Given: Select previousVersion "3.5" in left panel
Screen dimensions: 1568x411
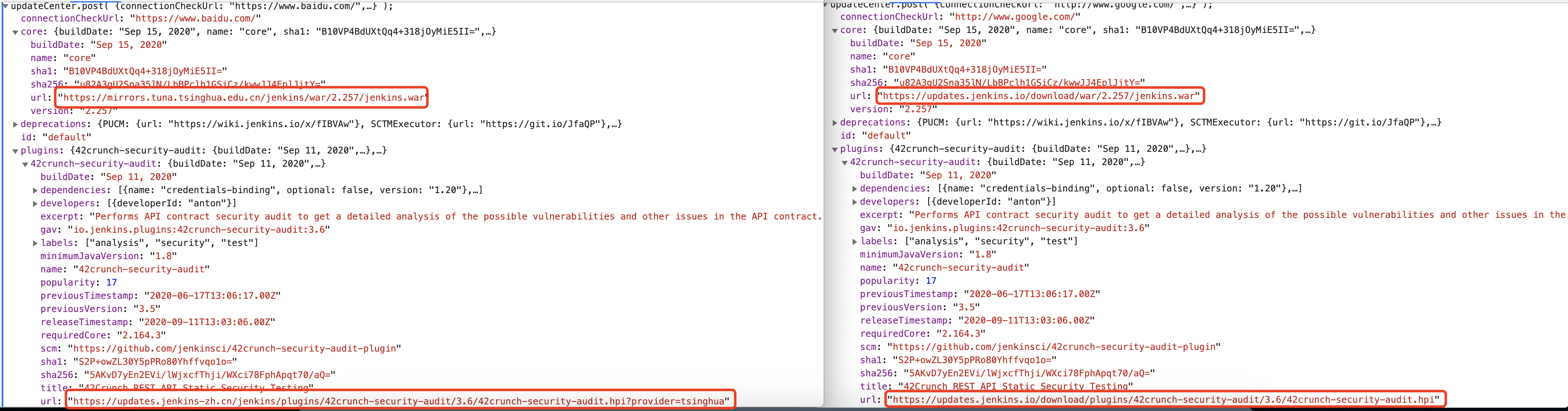Looking at the screenshot, I should (147, 309).
